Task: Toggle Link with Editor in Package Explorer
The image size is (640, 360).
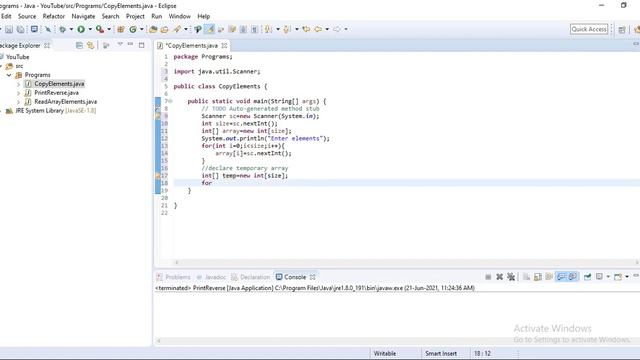Action: coord(90,45)
